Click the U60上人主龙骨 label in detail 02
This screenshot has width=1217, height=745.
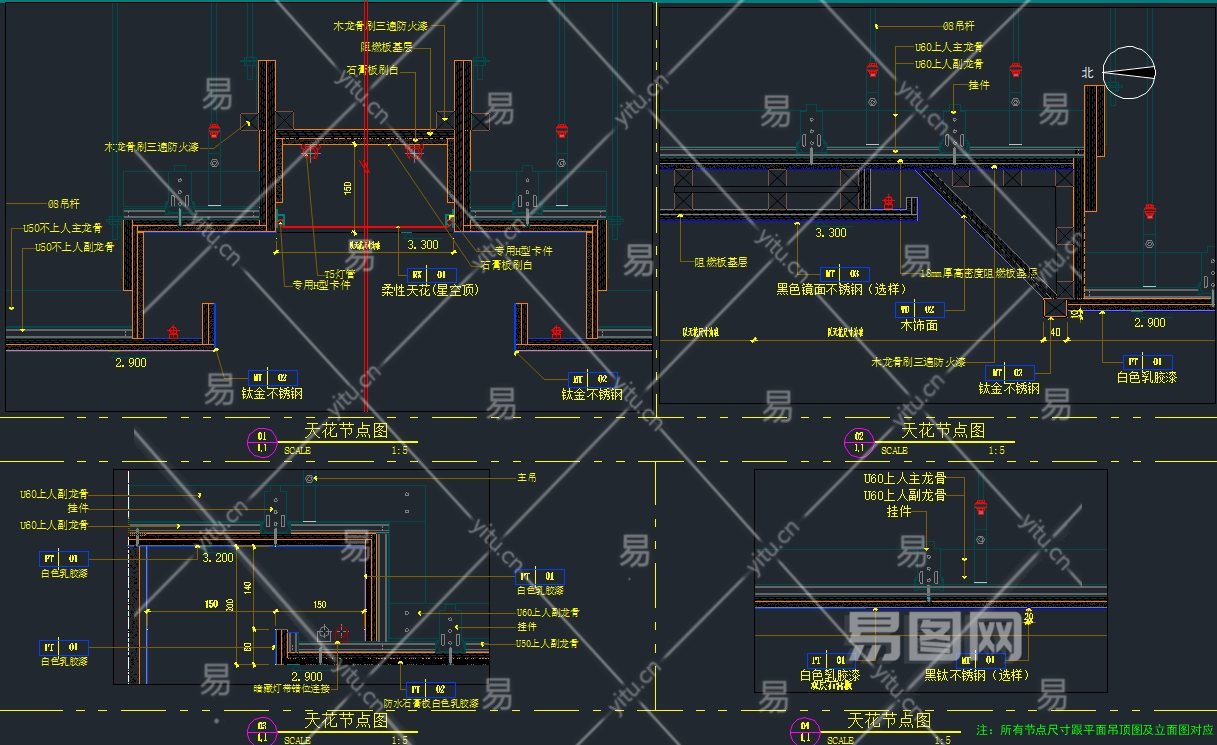(949, 47)
